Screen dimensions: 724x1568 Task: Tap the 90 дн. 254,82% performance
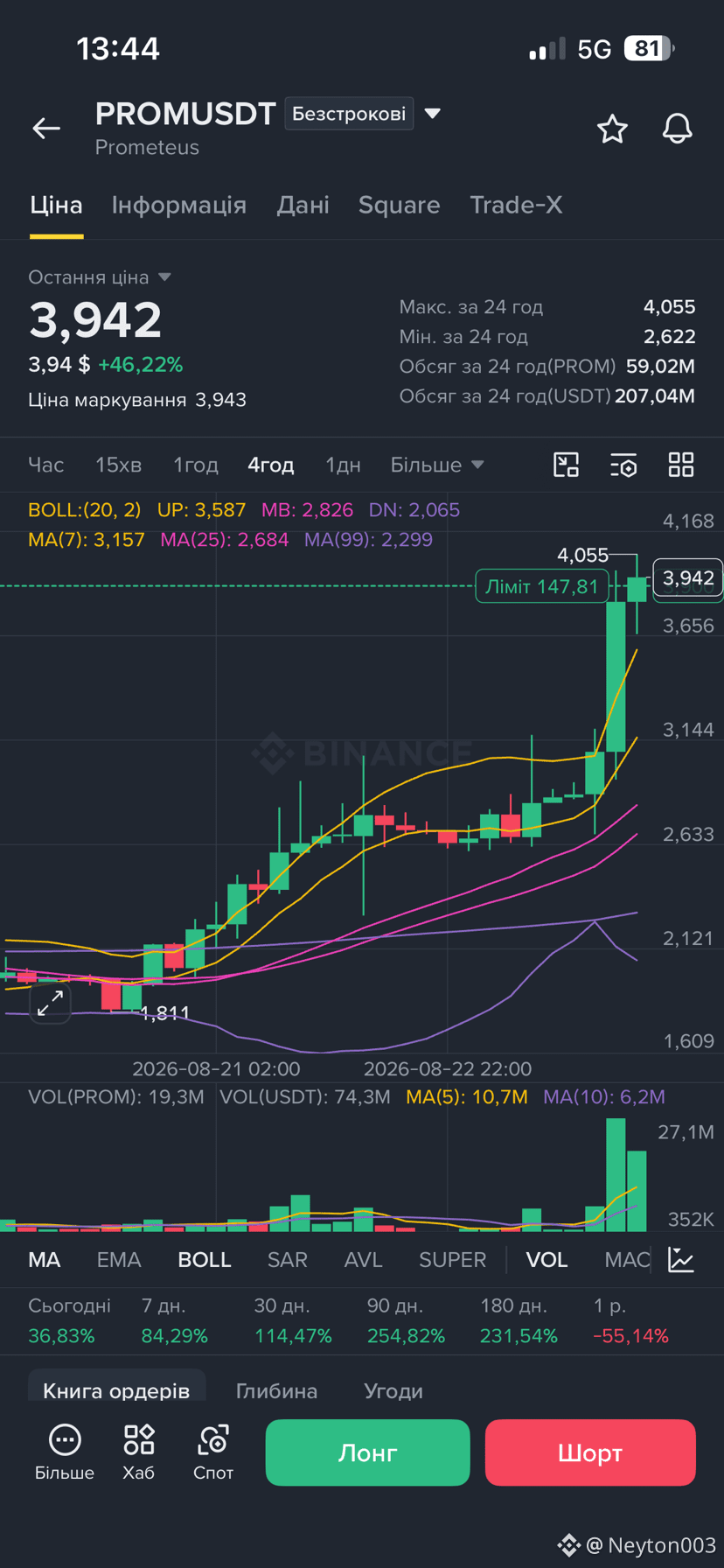[406, 1321]
